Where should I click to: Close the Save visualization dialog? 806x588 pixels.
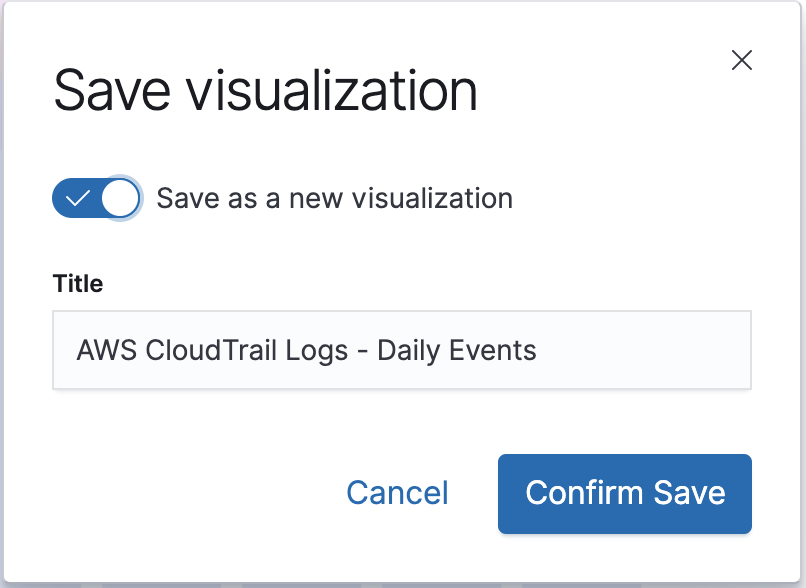[742, 60]
